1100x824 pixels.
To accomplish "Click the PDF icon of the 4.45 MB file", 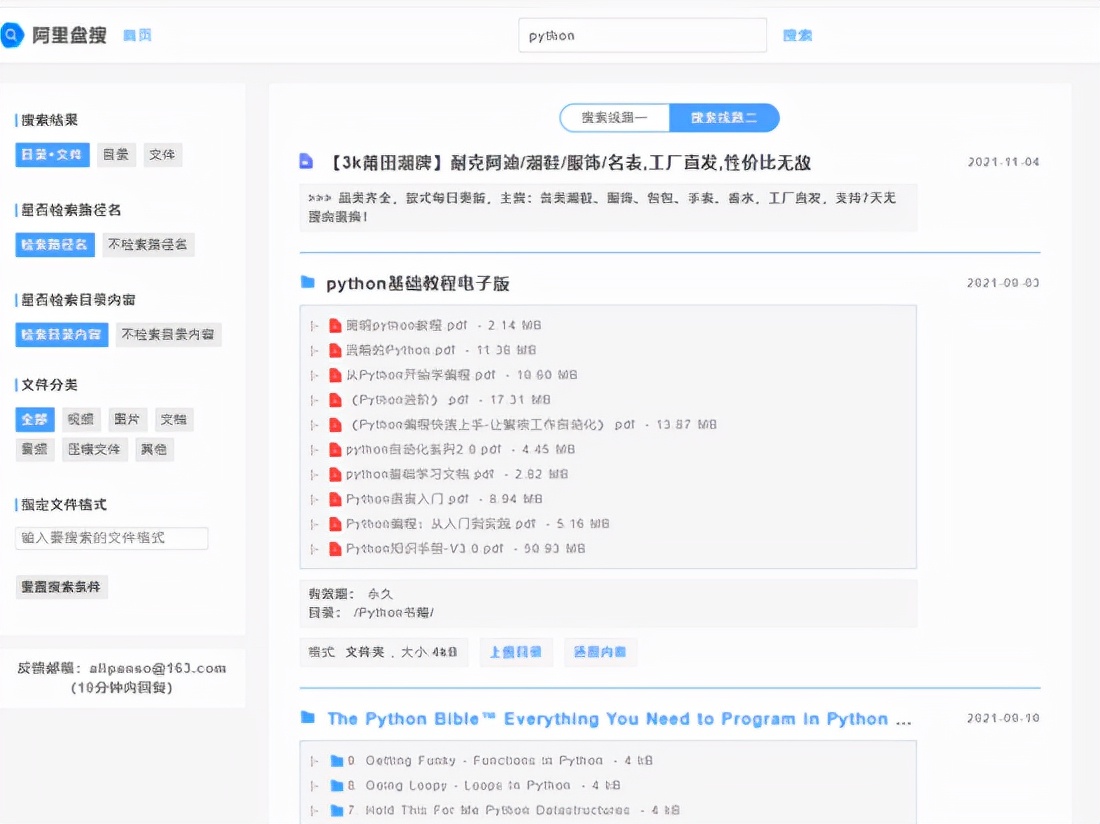I will tap(335, 450).
